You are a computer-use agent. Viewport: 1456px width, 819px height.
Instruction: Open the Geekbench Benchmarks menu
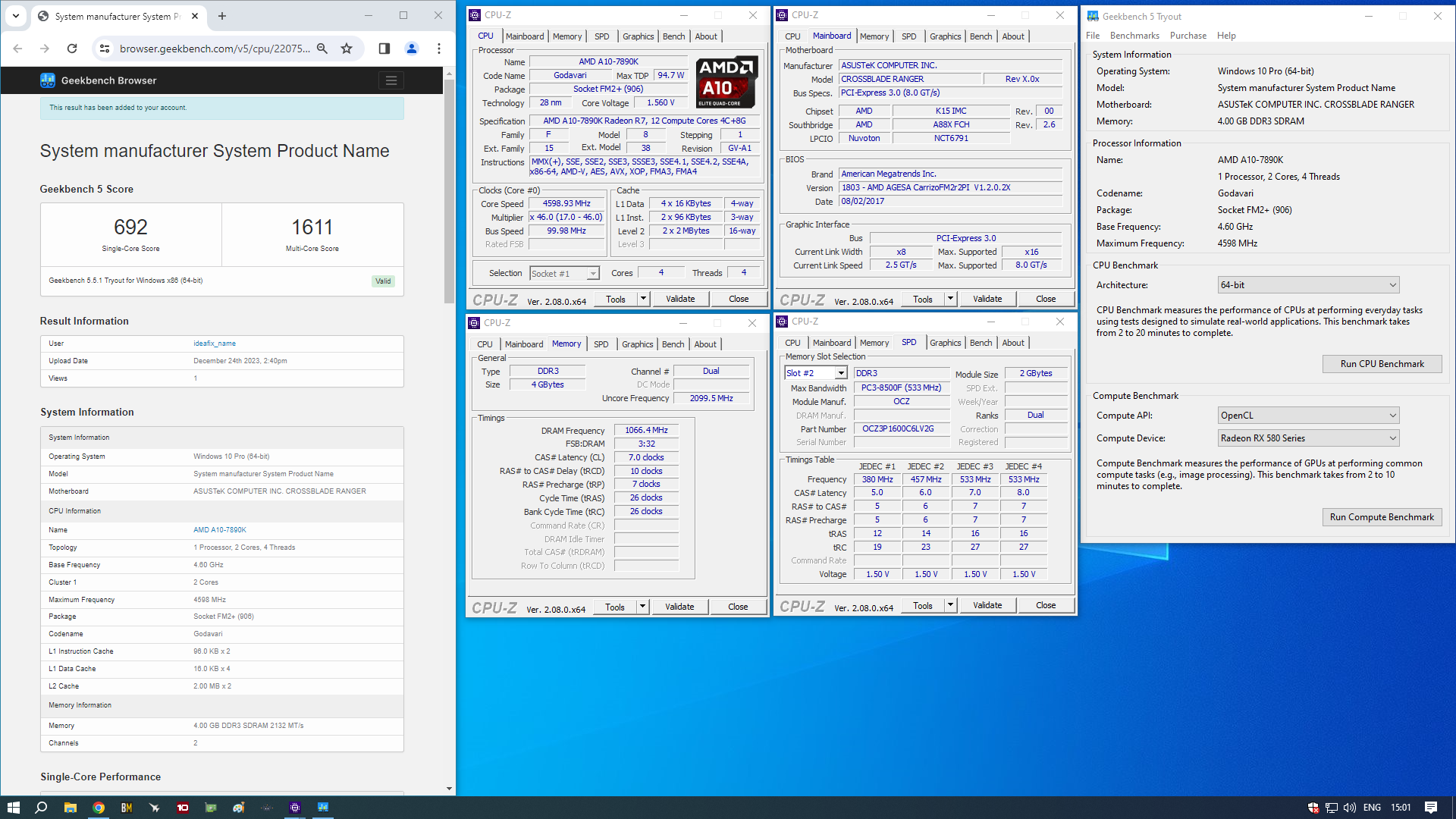[x=1134, y=36]
